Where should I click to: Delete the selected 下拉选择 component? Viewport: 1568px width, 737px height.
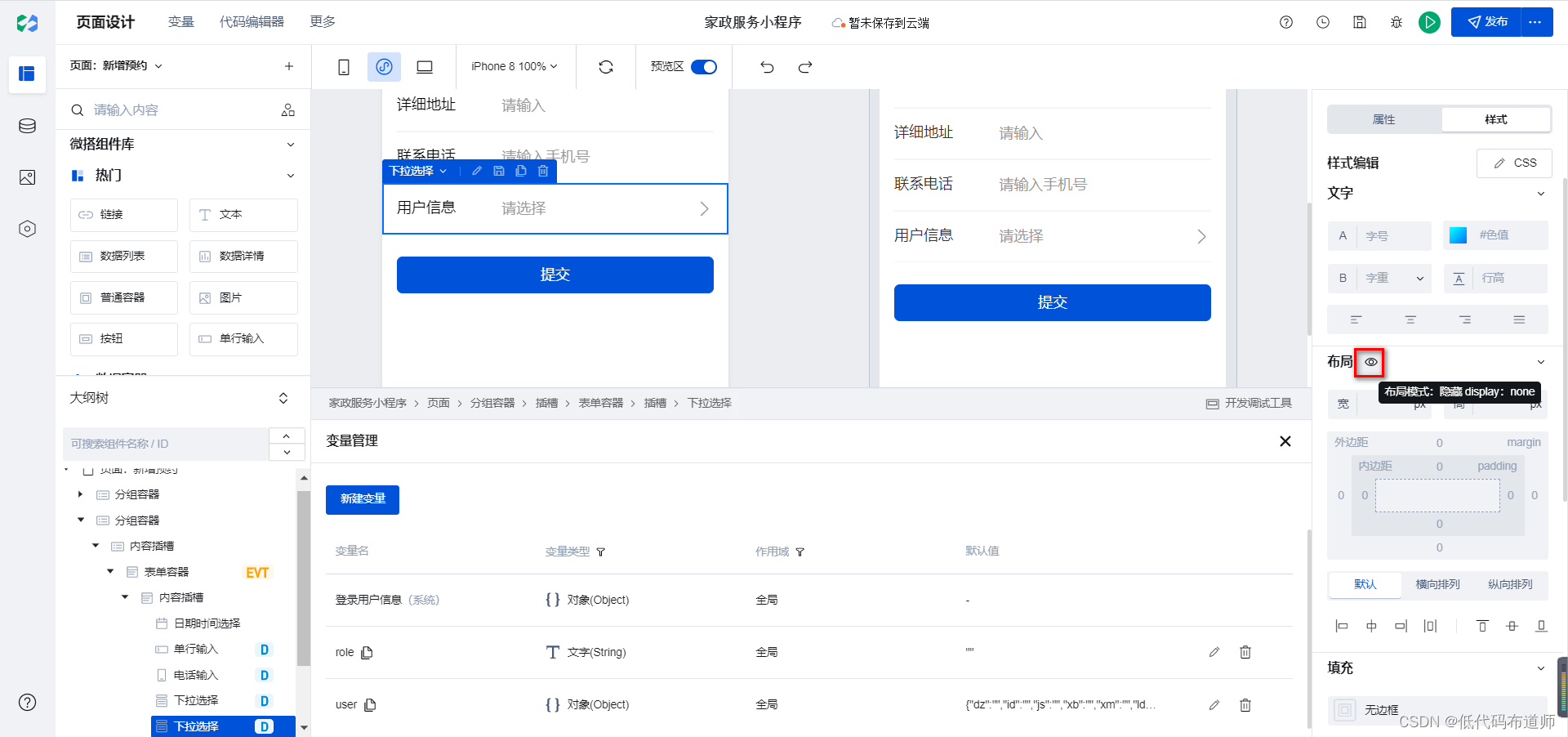click(543, 171)
